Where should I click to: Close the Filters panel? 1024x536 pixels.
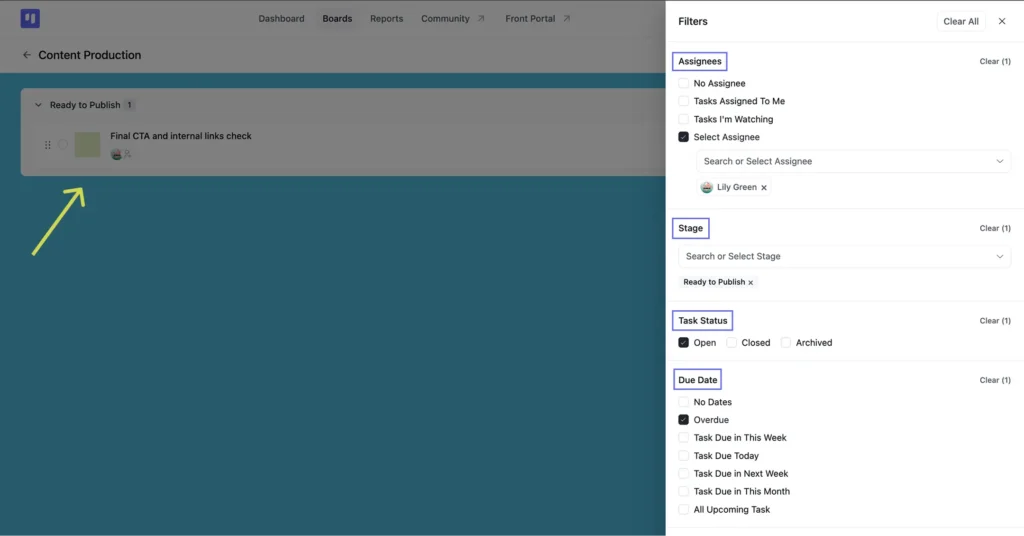tap(1002, 22)
